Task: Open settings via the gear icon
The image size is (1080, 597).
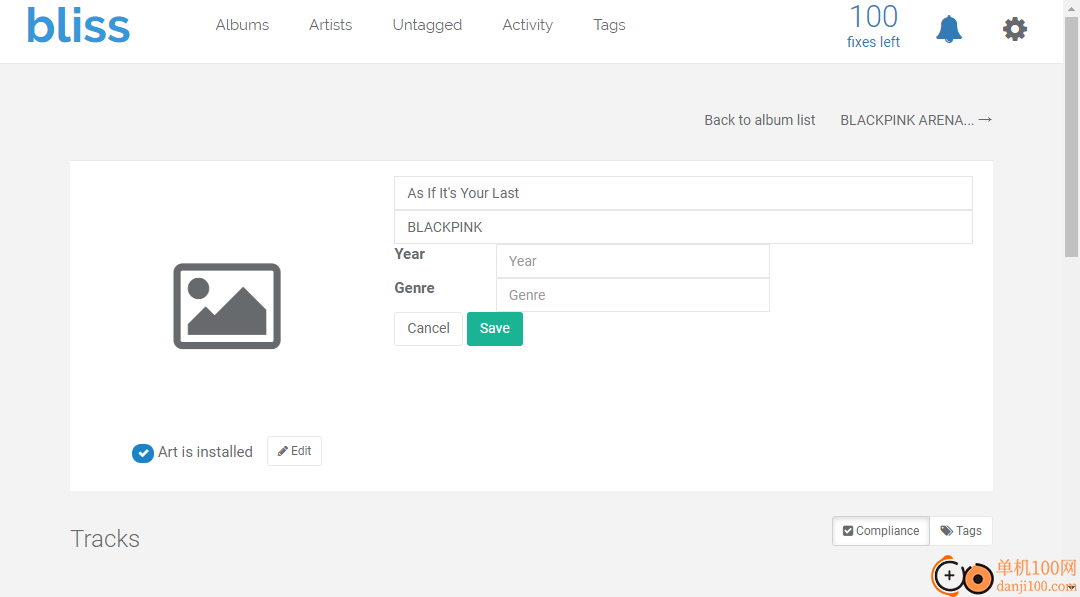Action: point(1015,29)
